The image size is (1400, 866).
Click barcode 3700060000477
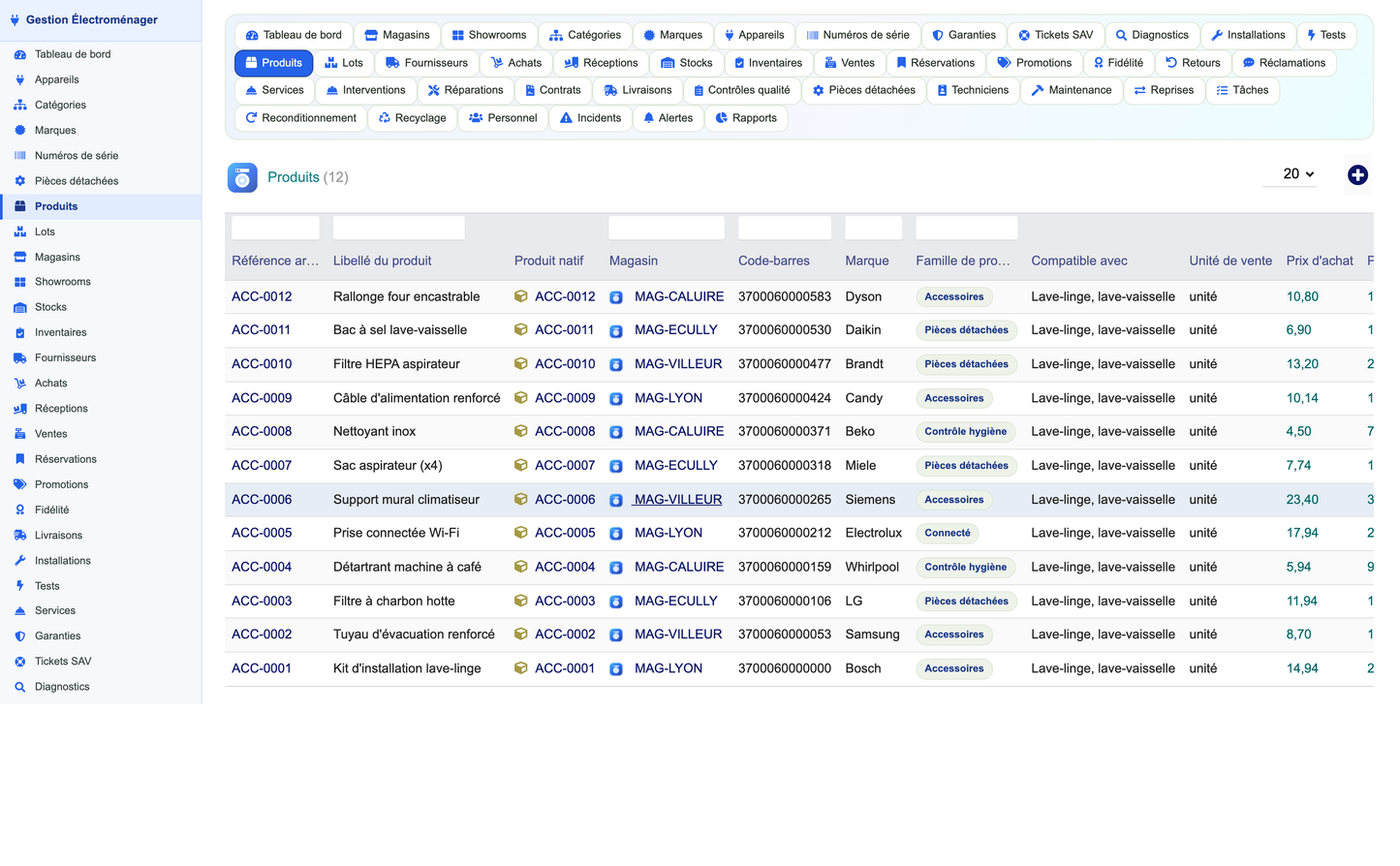(x=785, y=364)
